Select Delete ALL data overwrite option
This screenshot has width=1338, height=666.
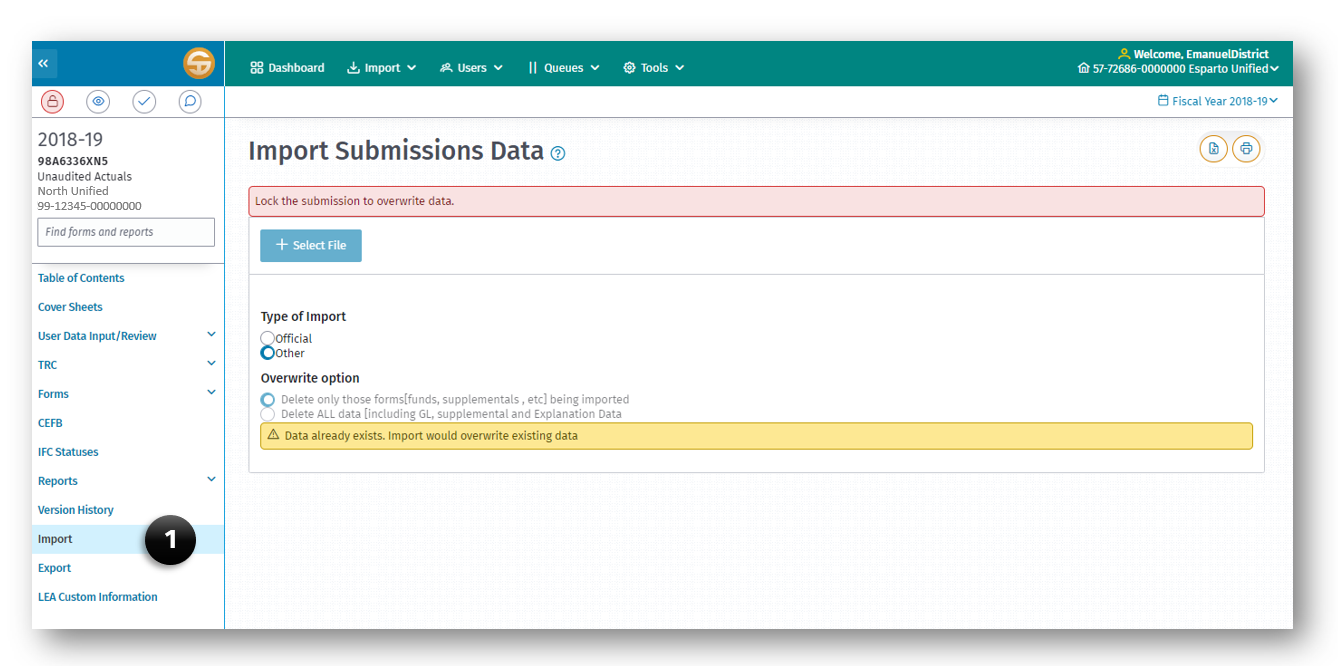(x=267, y=412)
